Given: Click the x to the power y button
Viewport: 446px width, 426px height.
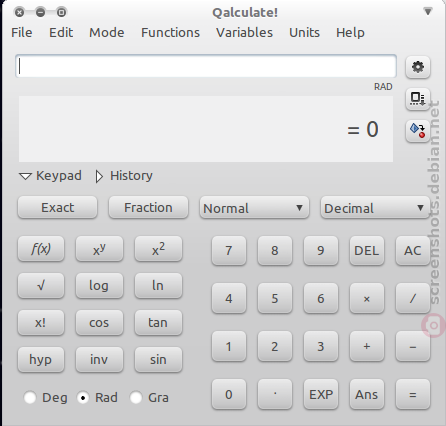Looking at the screenshot, I should pyautogui.click(x=99, y=249).
